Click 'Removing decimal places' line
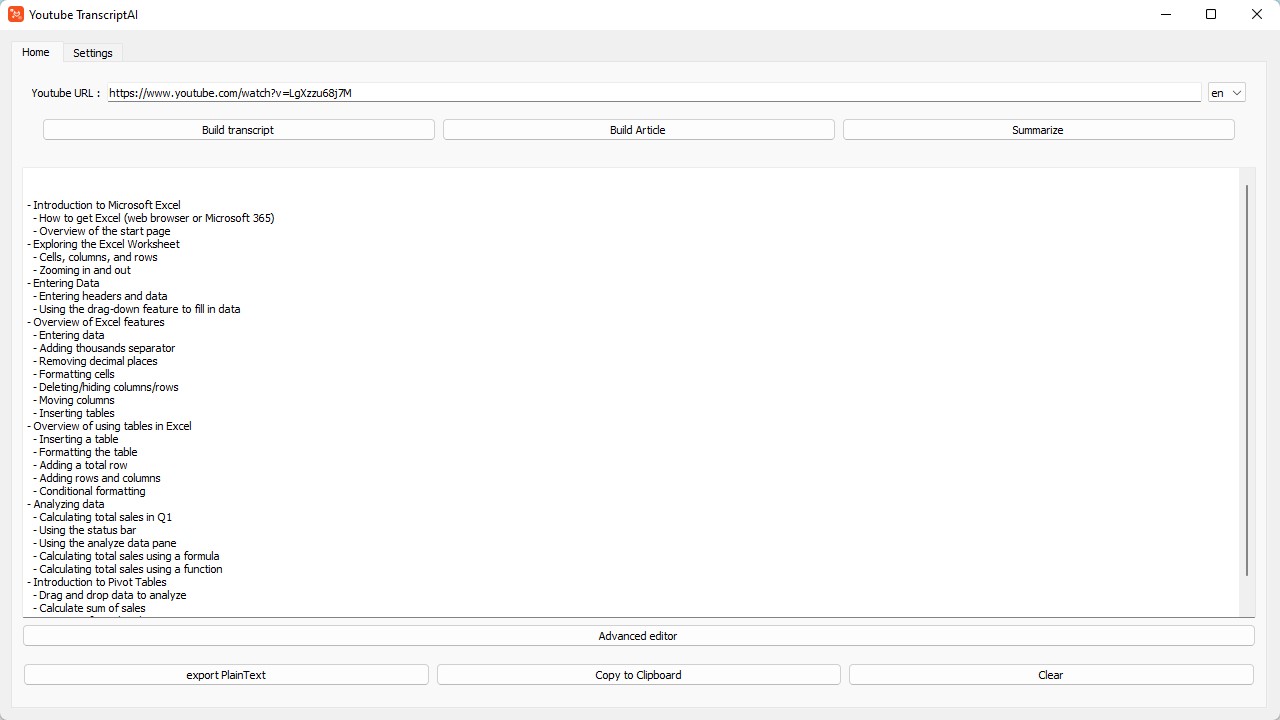This screenshot has width=1280, height=720. click(98, 361)
